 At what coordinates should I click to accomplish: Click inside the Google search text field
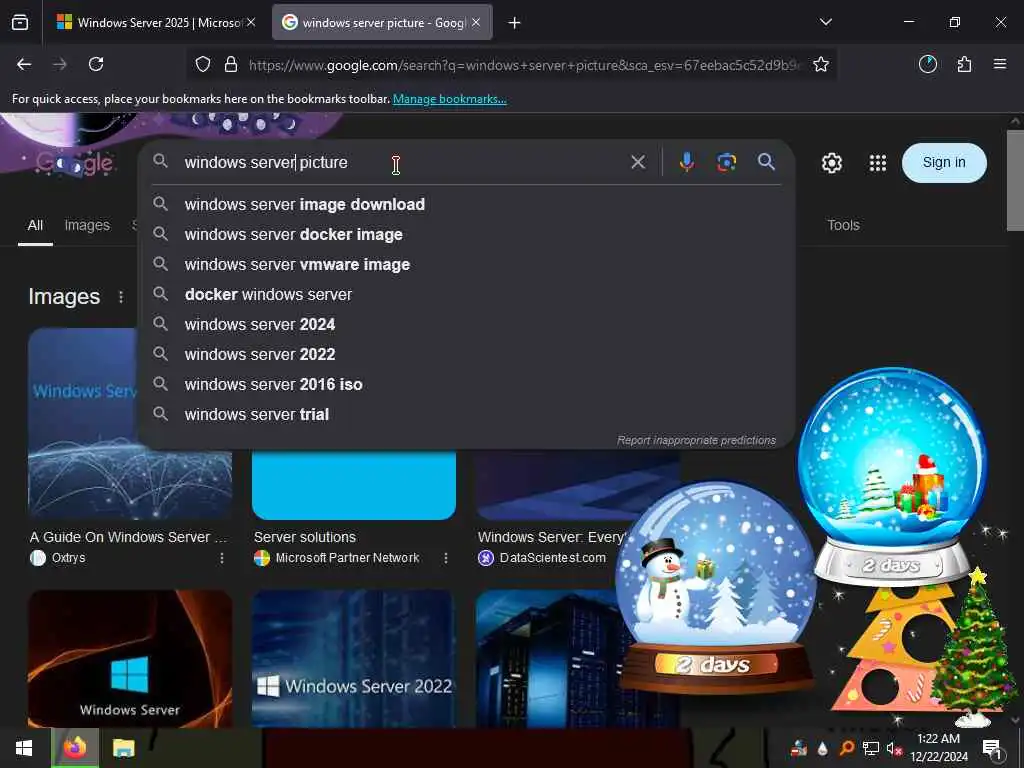tap(402, 162)
